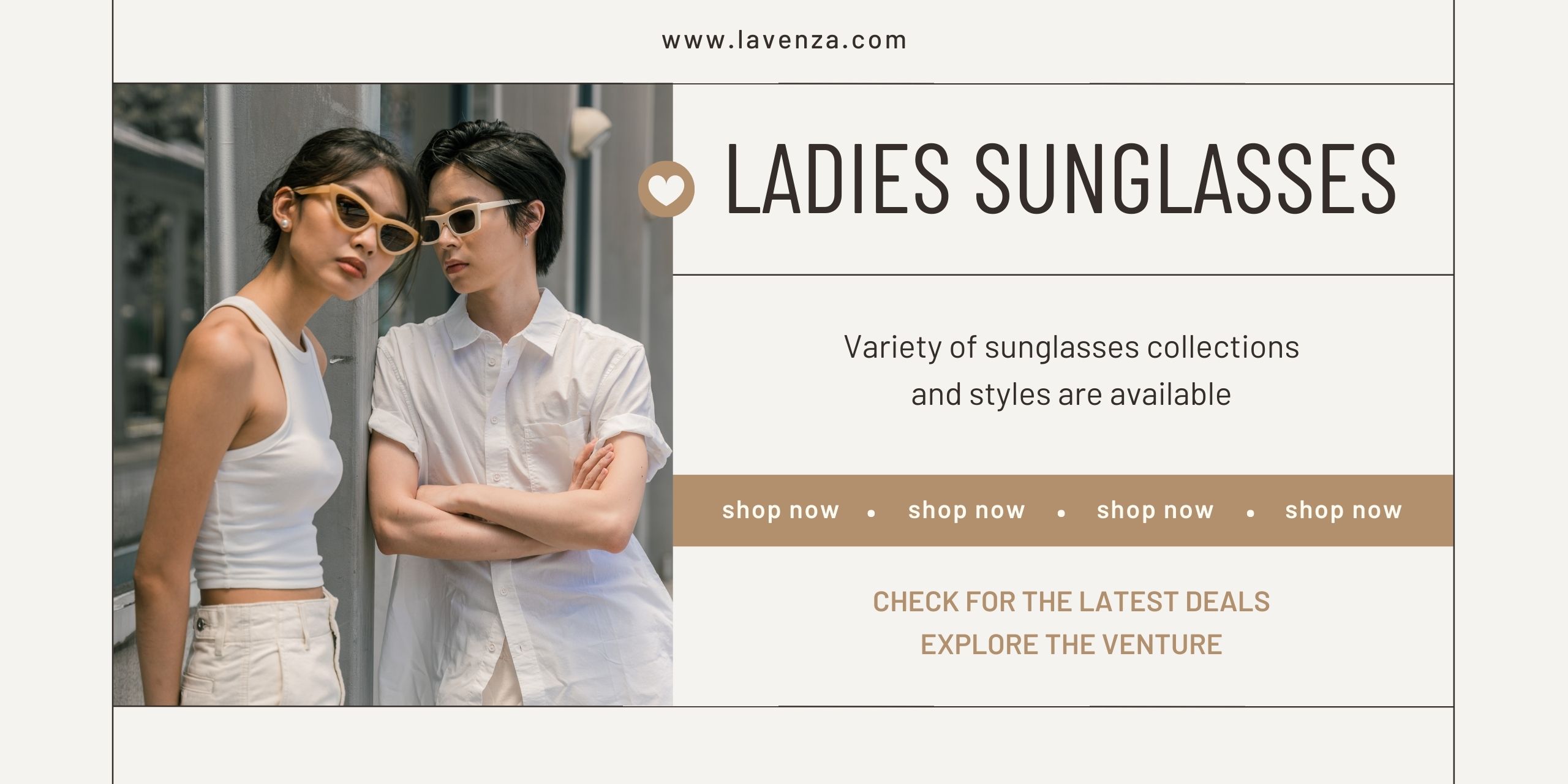Screen dimensions: 1568x784
Task: Pick the tan banner strip color
Action: pos(1063,510)
